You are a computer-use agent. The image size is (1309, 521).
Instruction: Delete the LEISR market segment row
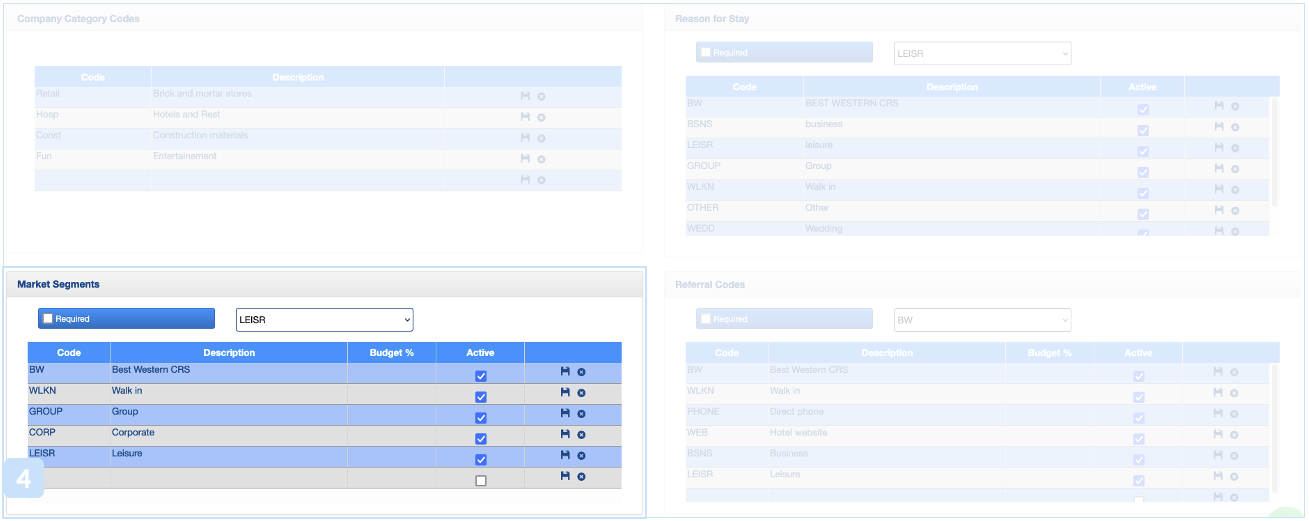[x=581, y=456]
